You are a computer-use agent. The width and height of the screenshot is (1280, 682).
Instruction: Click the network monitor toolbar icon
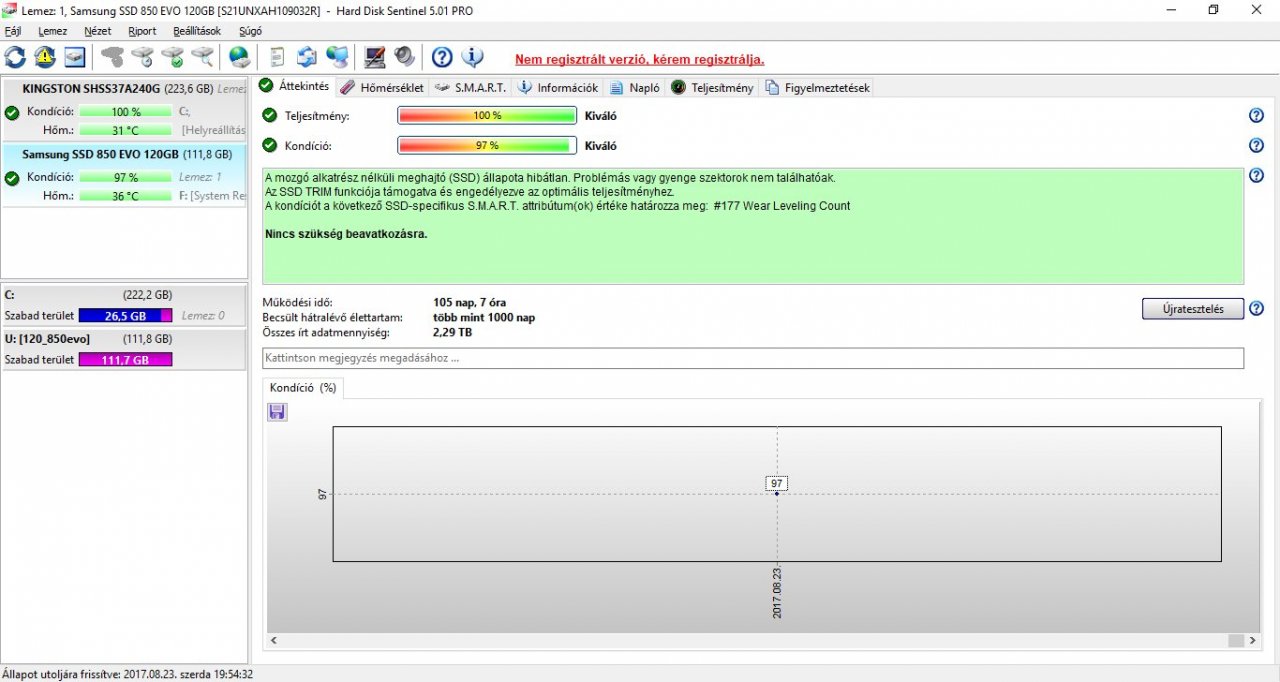337,57
